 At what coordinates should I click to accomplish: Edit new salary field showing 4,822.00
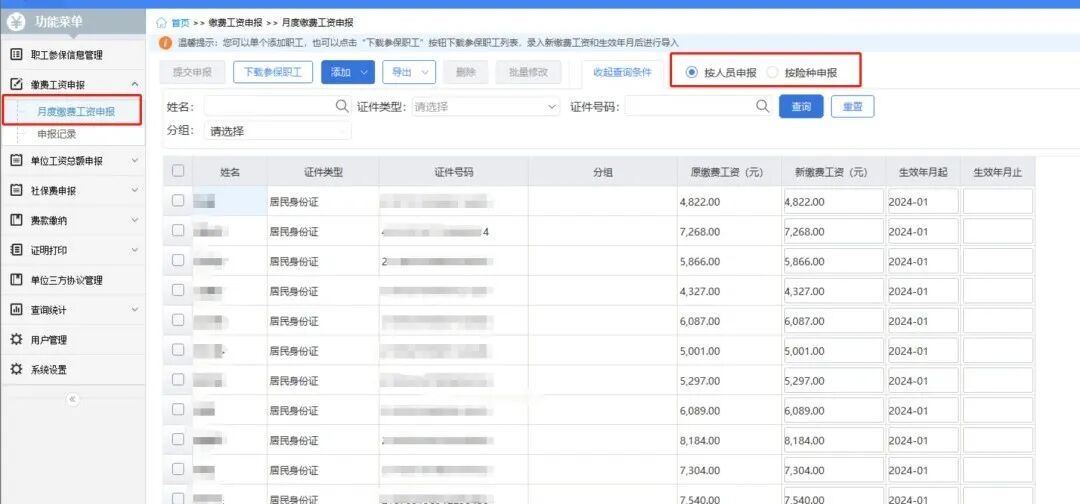[x=833, y=202]
